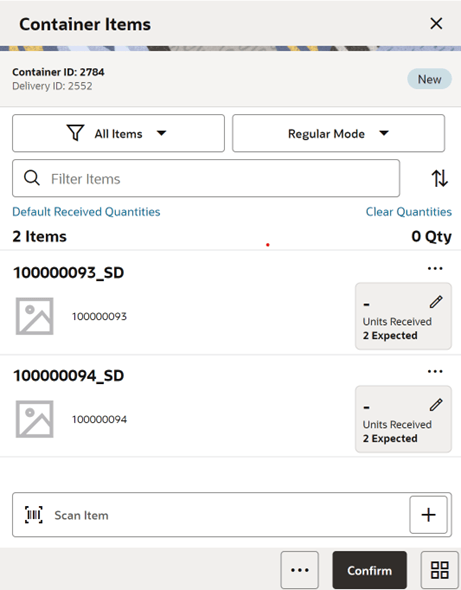Close the Container Items panel

coord(436,24)
